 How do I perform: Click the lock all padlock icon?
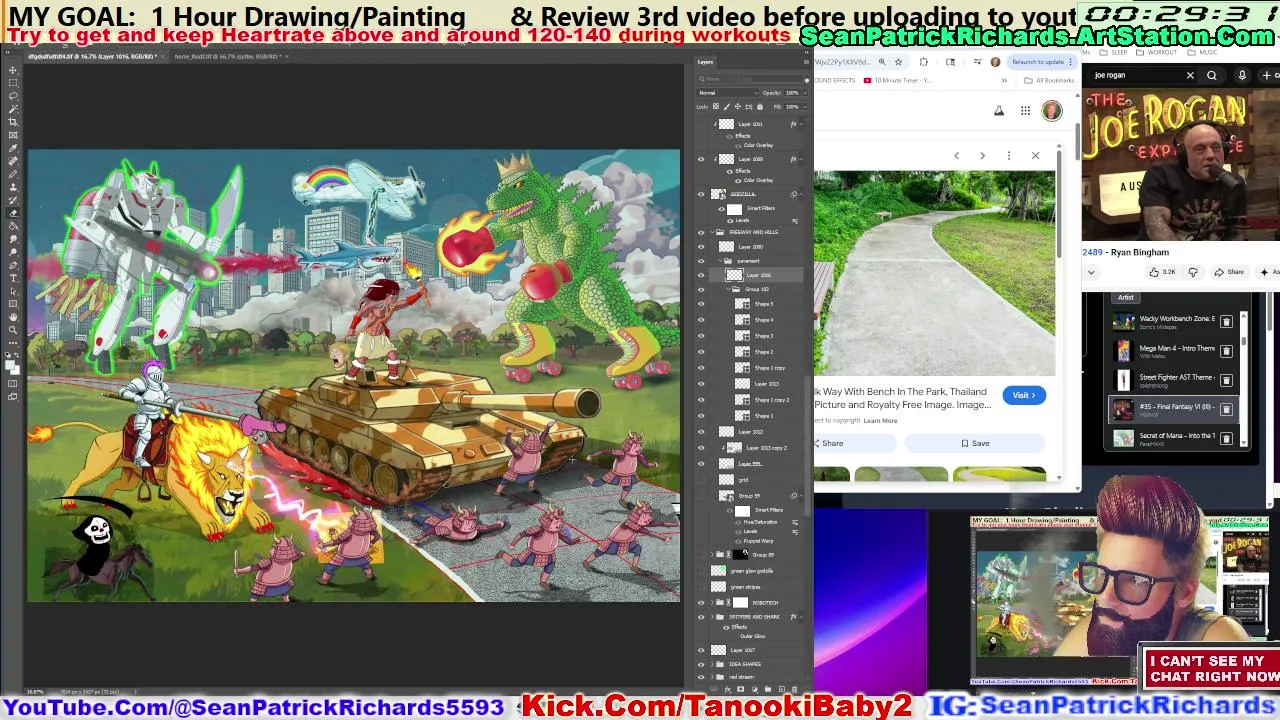point(760,106)
